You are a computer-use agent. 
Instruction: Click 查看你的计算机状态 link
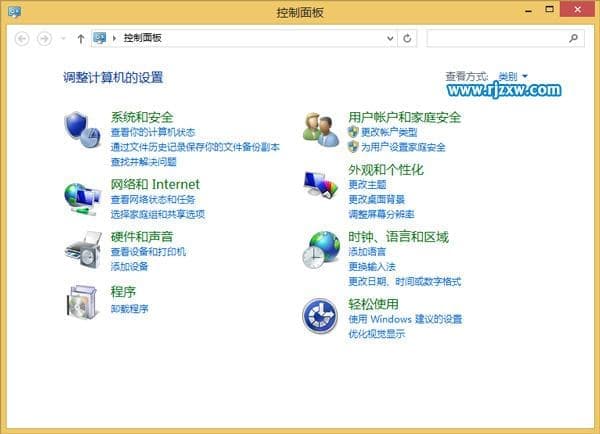tap(153, 132)
